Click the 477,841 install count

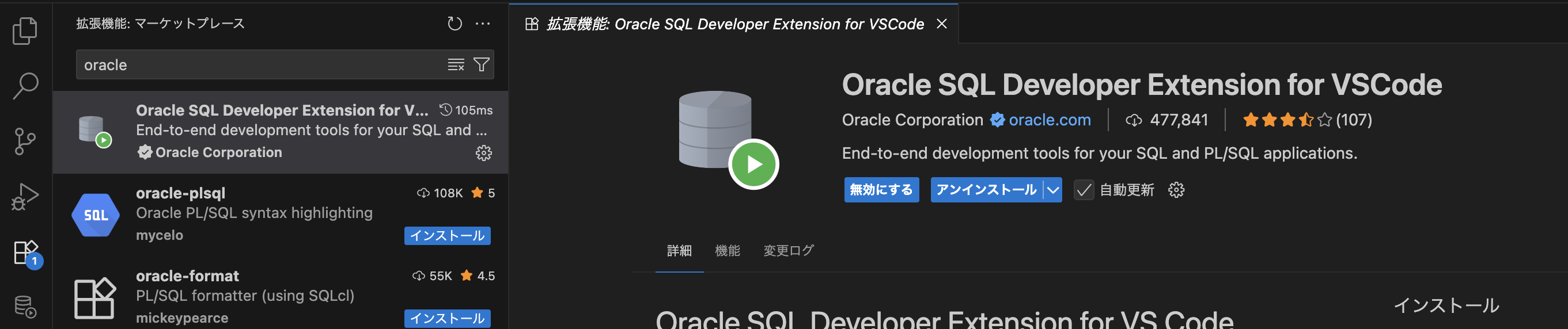point(1167,120)
